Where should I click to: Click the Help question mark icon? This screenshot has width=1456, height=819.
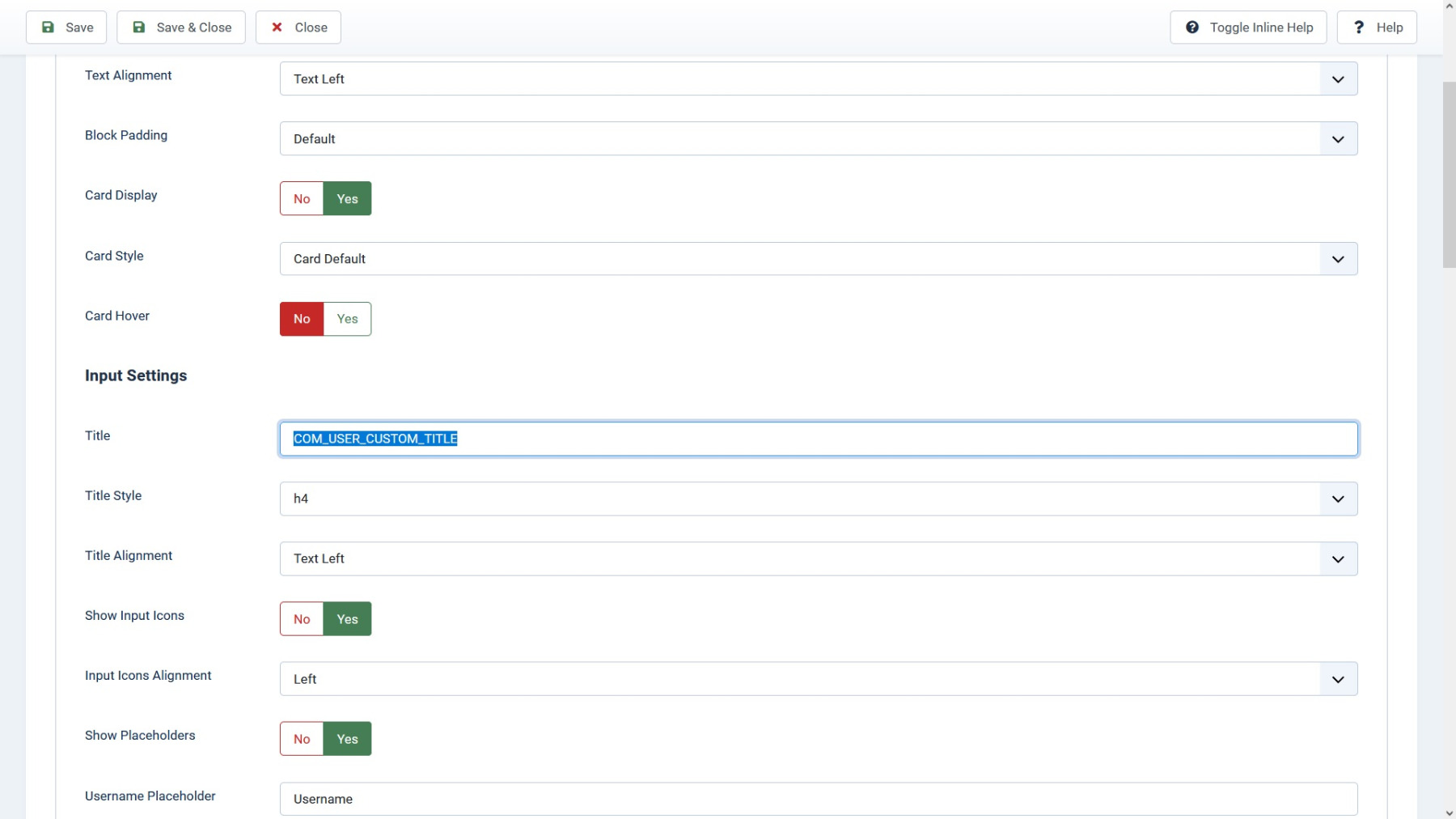coord(1359,28)
